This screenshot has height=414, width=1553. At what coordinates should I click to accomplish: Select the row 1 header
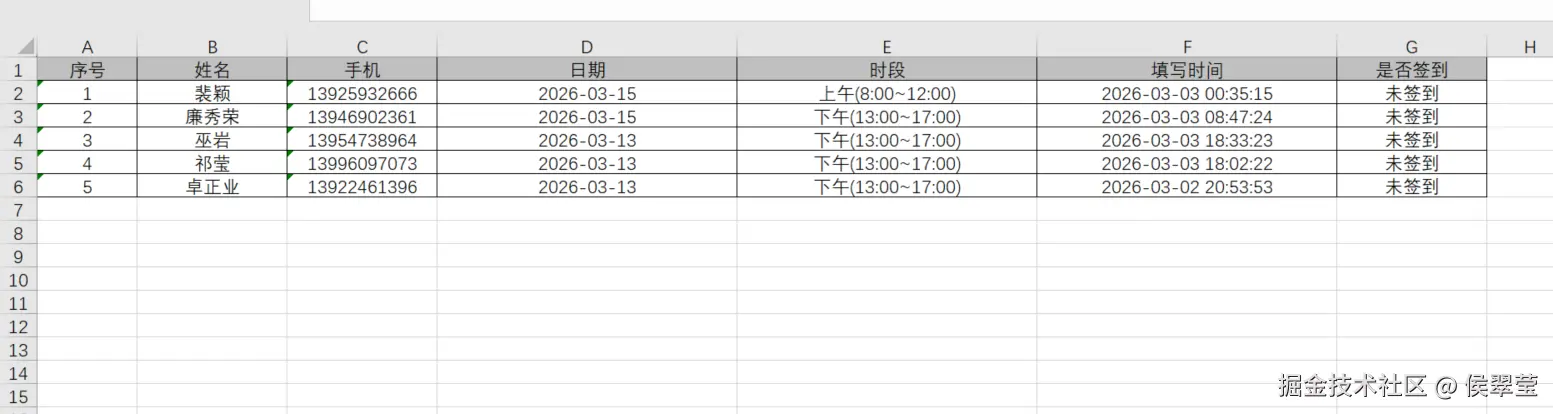(x=17, y=70)
